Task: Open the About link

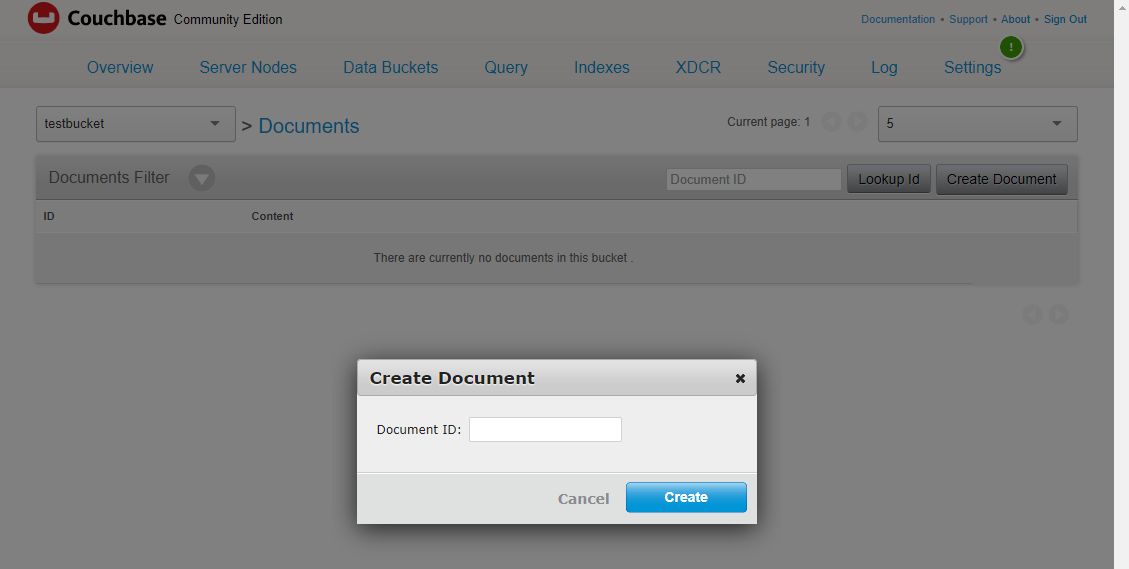Action: point(1015,19)
